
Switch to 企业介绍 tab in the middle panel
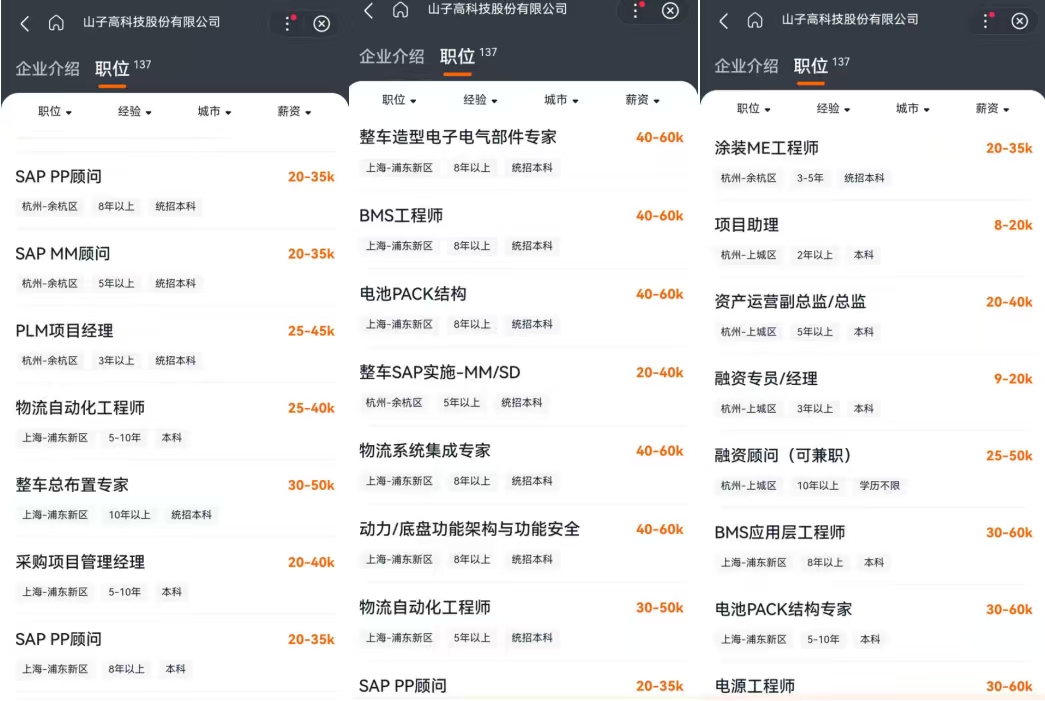pyautogui.click(x=392, y=57)
